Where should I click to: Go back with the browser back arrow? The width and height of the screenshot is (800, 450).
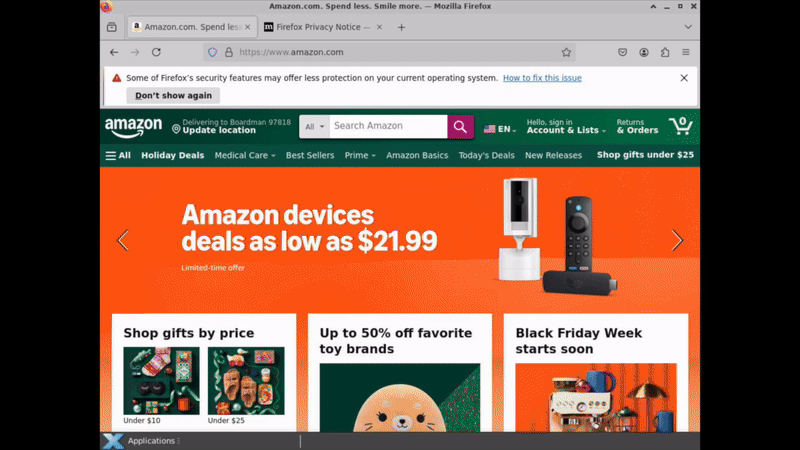coord(114,52)
